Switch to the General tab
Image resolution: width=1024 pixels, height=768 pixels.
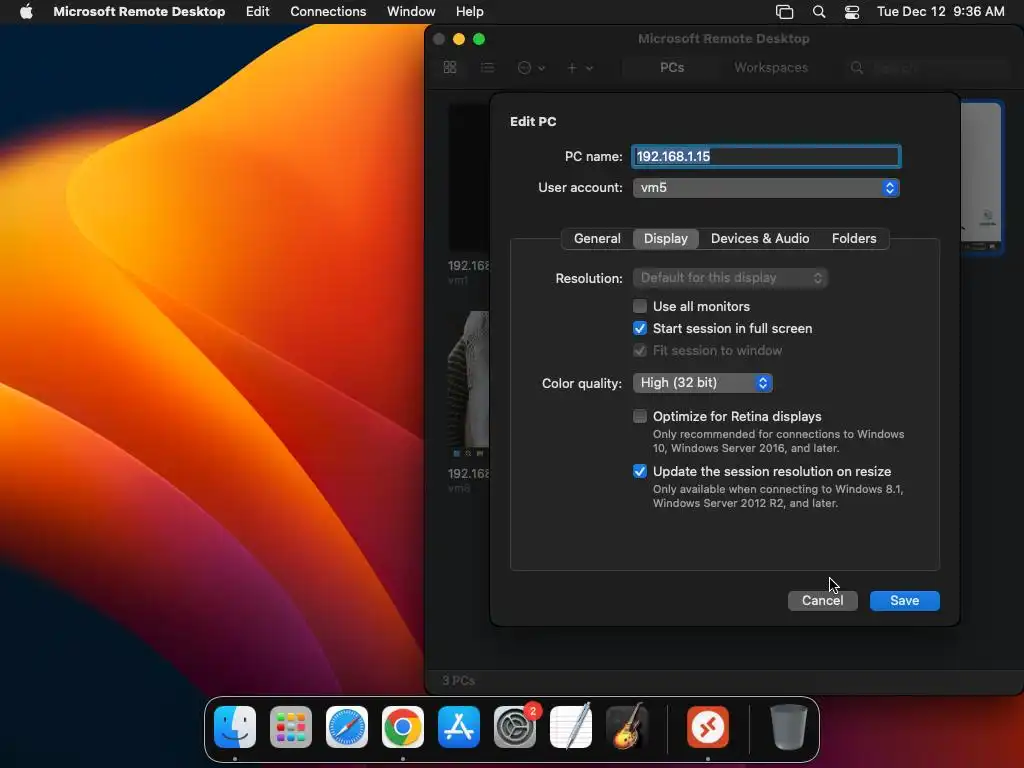click(597, 238)
